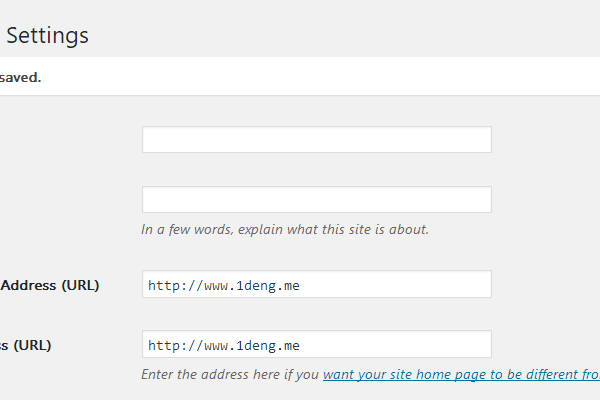Focus the empty top text field

click(316, 140)
